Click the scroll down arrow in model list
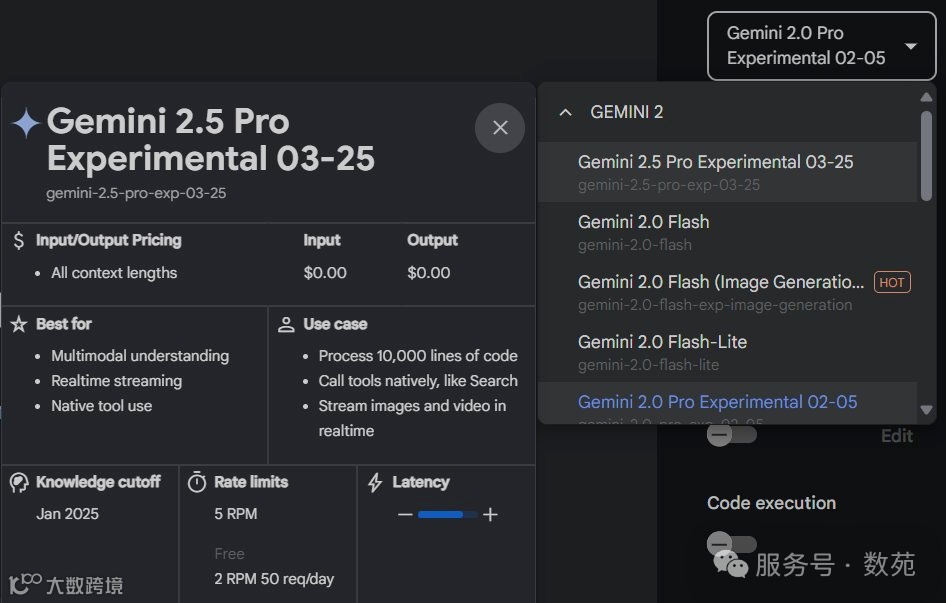The image size is (946, 603). [926, 410]
